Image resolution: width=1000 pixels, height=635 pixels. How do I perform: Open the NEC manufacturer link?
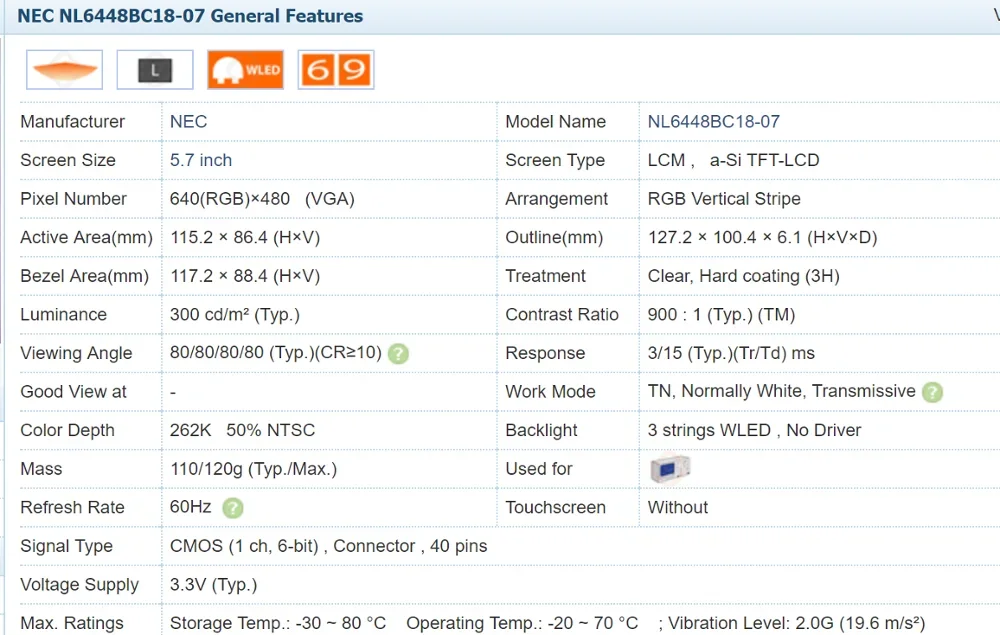(x=188, y=122)
